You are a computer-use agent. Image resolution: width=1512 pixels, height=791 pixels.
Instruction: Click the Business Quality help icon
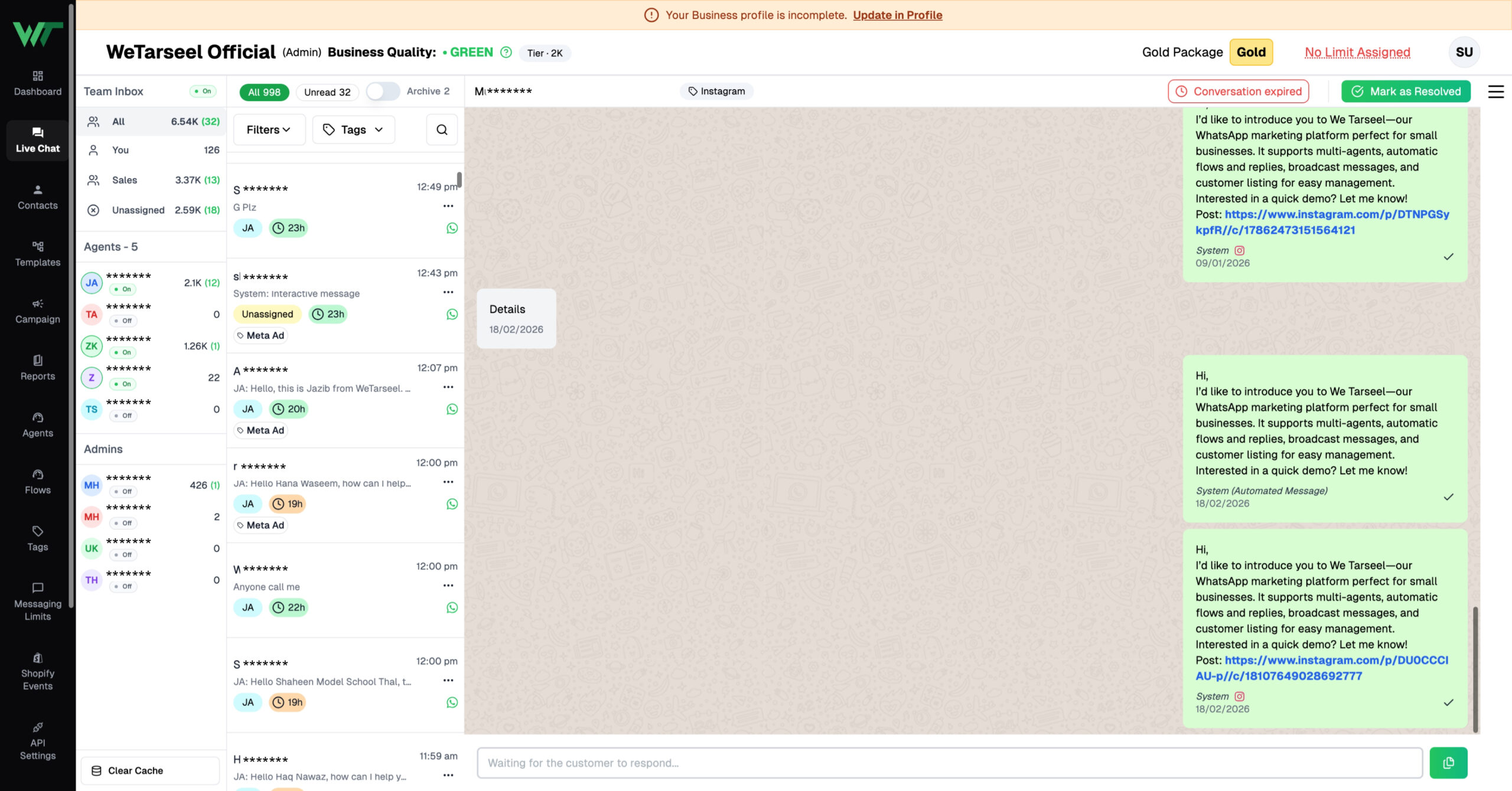[x=506, y=52]
